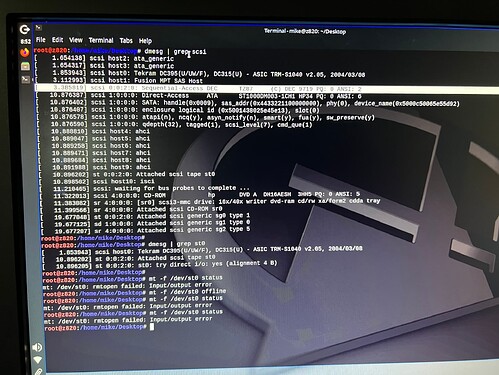Open the Terminal menu
The height and width of the screenshot is (375, 499).
click(x=101, y=41)
